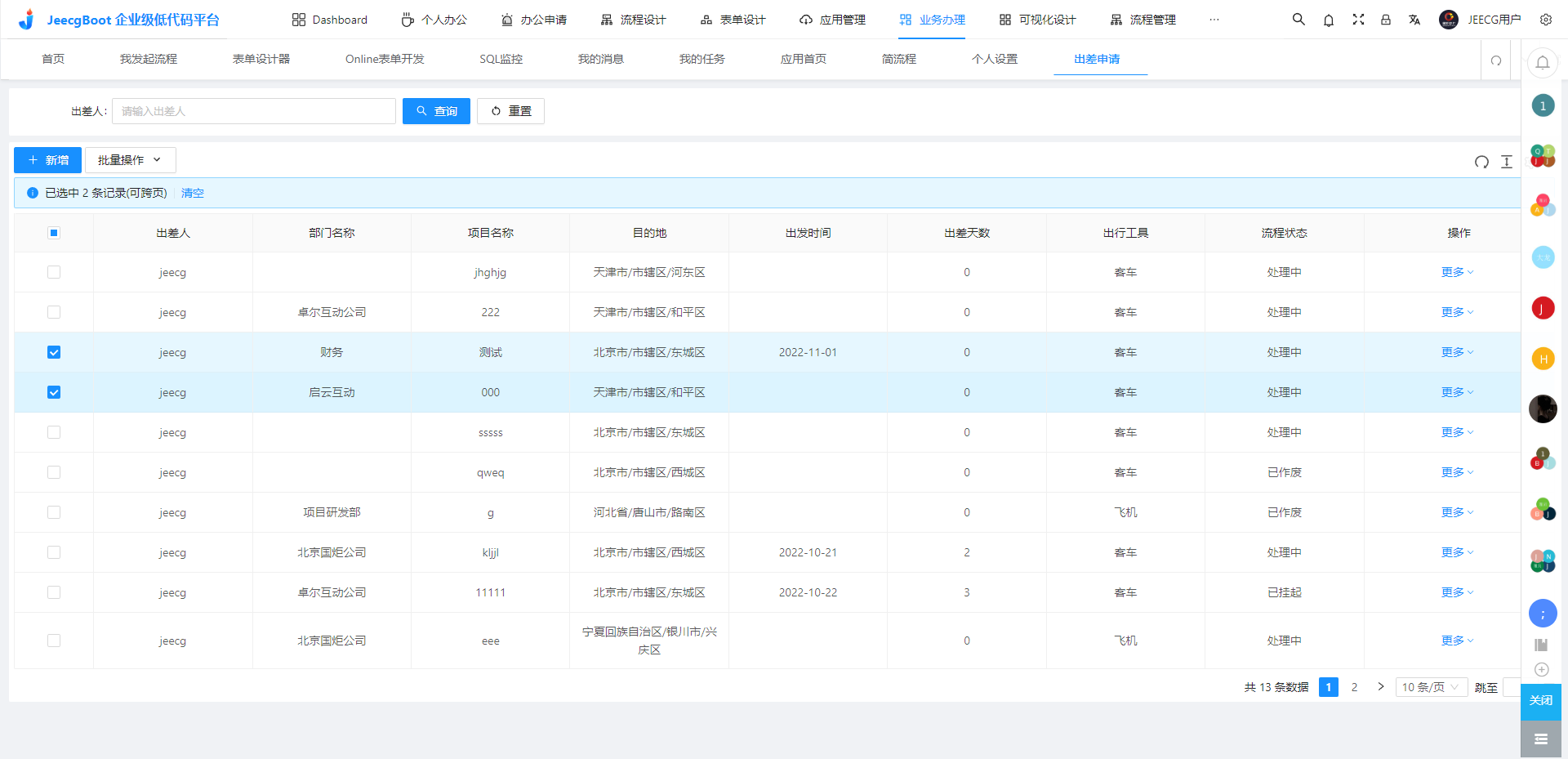Check the row with project 222

point(54,312)
